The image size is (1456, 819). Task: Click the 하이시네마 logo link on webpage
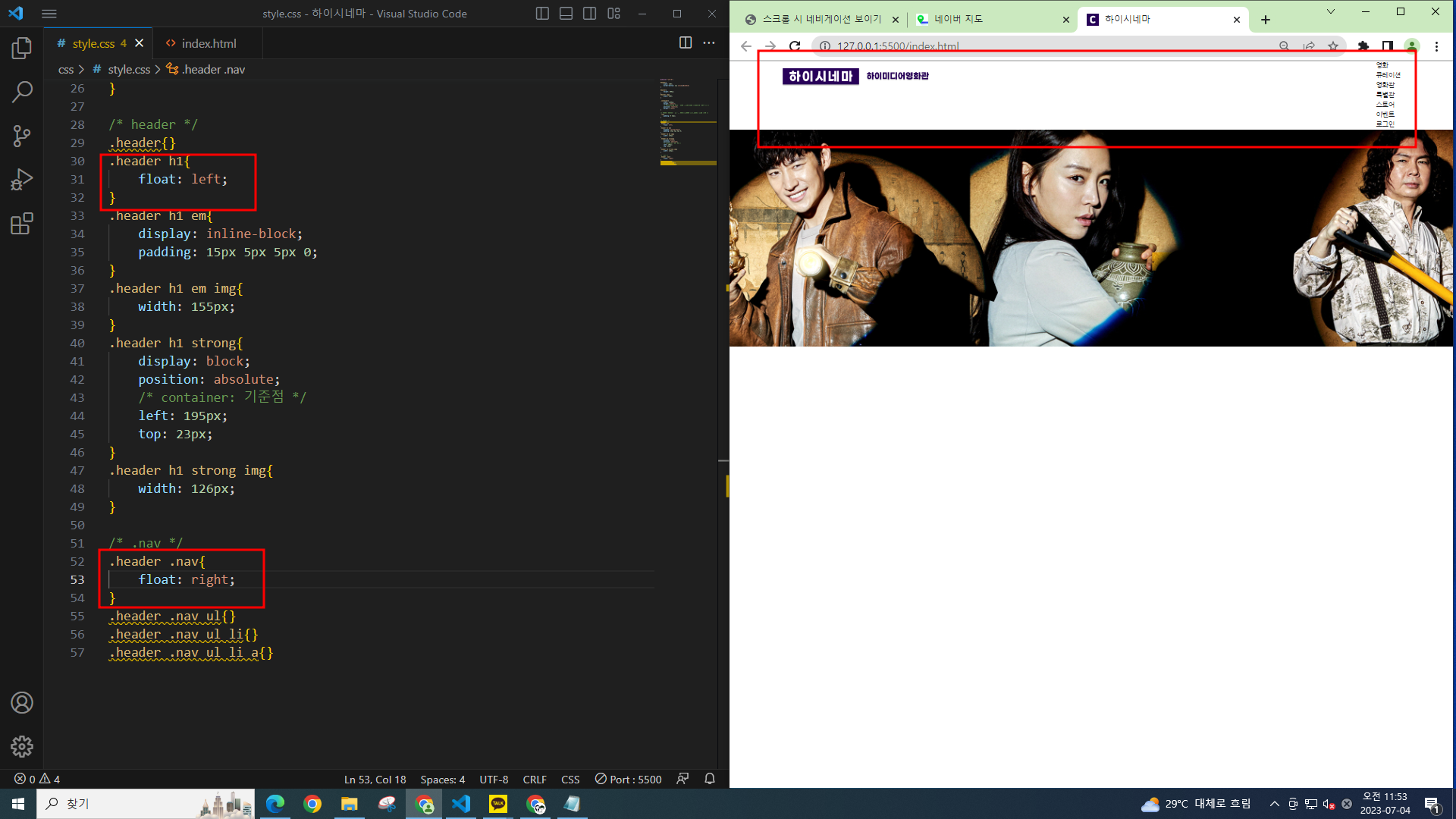click(x=821, y=76)
